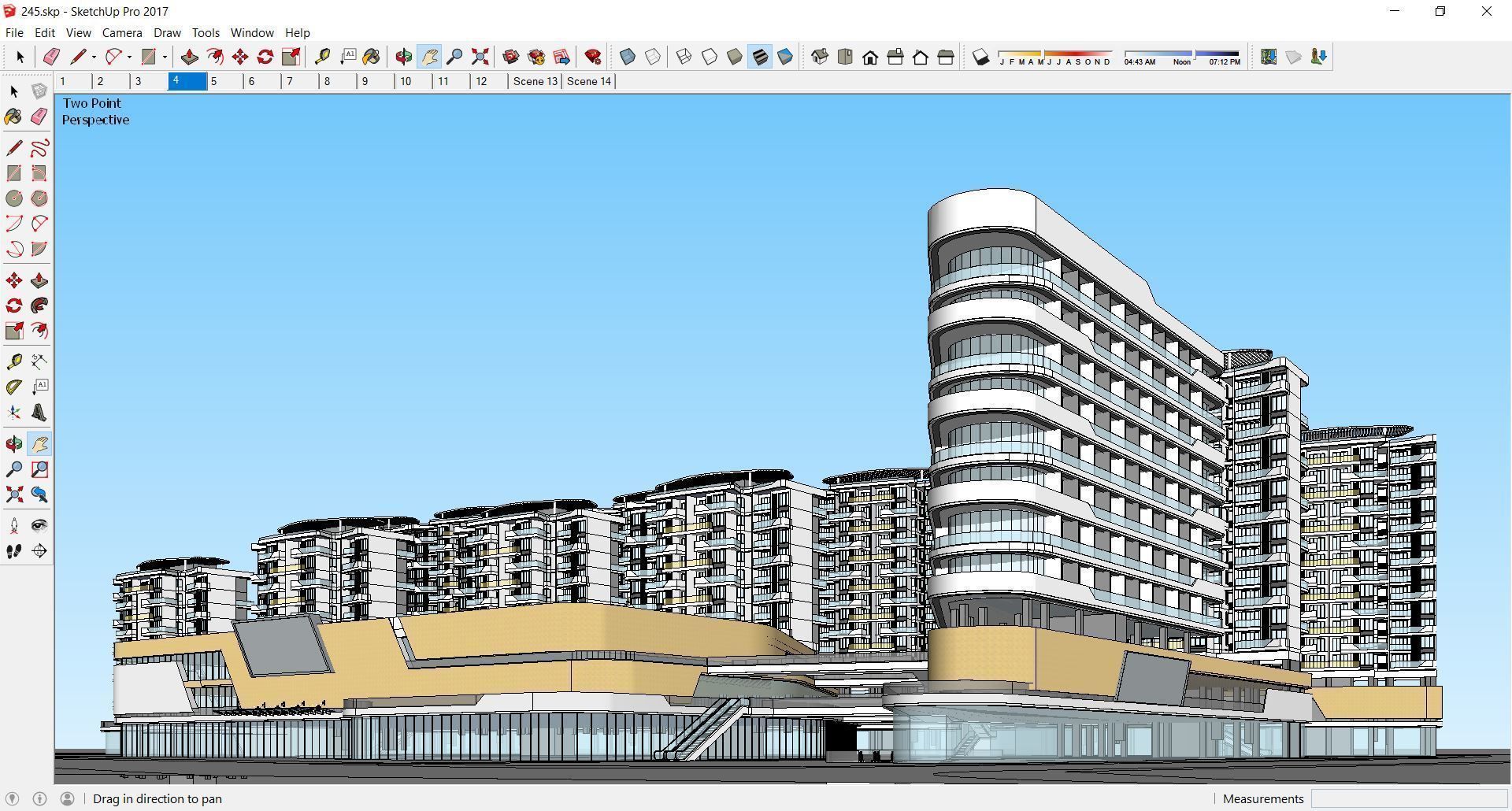Select the Protractor tool in the left toolbar
Image resolution: width=1512 pixels, height=811 pixels.
coord(14,387)
